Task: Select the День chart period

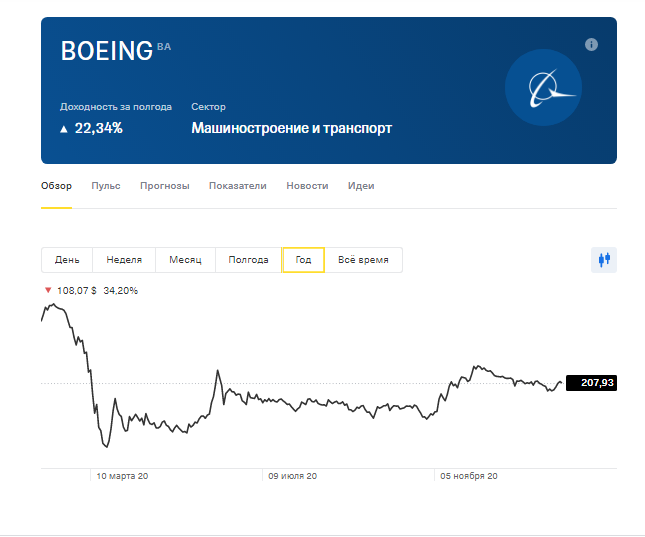Action: pyautogui.click(x=67, y=260)
